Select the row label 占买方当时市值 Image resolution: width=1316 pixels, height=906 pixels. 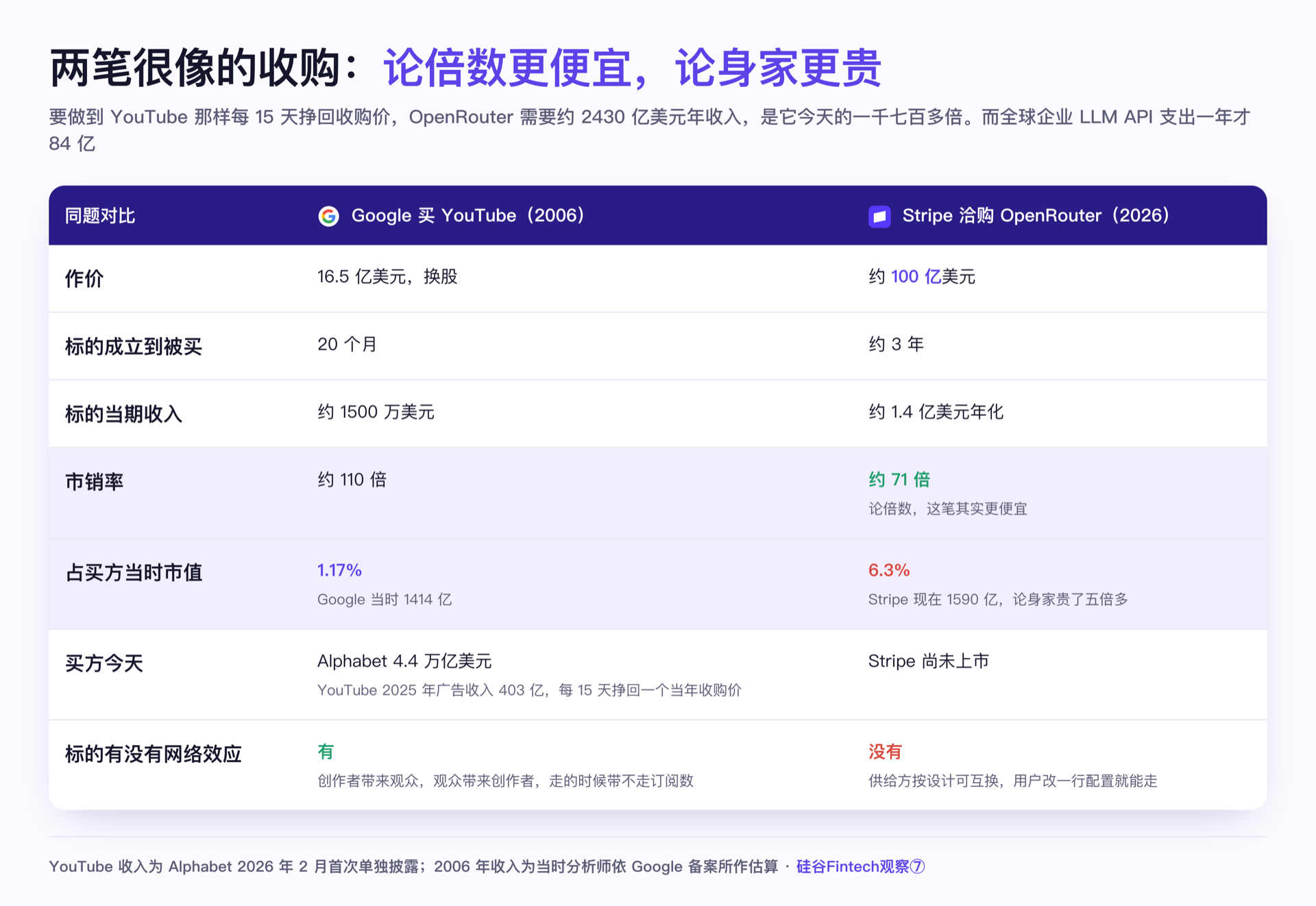tap(134, 572)
